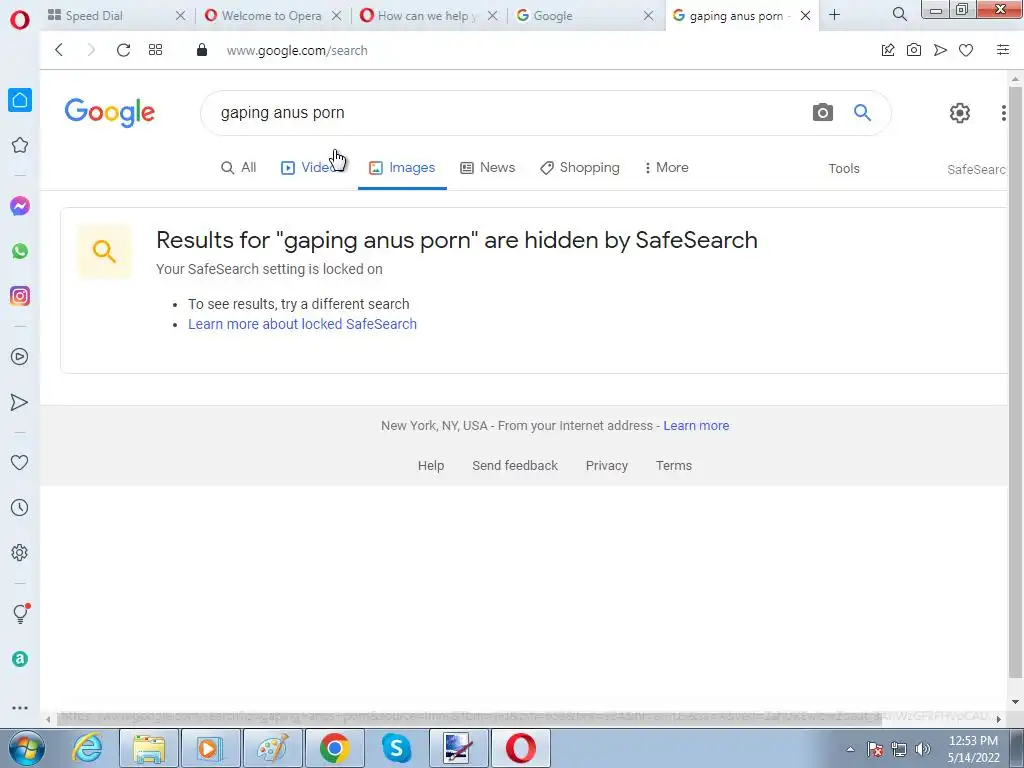Click Learn more next to Internet address
1024x768 pixels.
pyautogui.click(x=696, y=426)
